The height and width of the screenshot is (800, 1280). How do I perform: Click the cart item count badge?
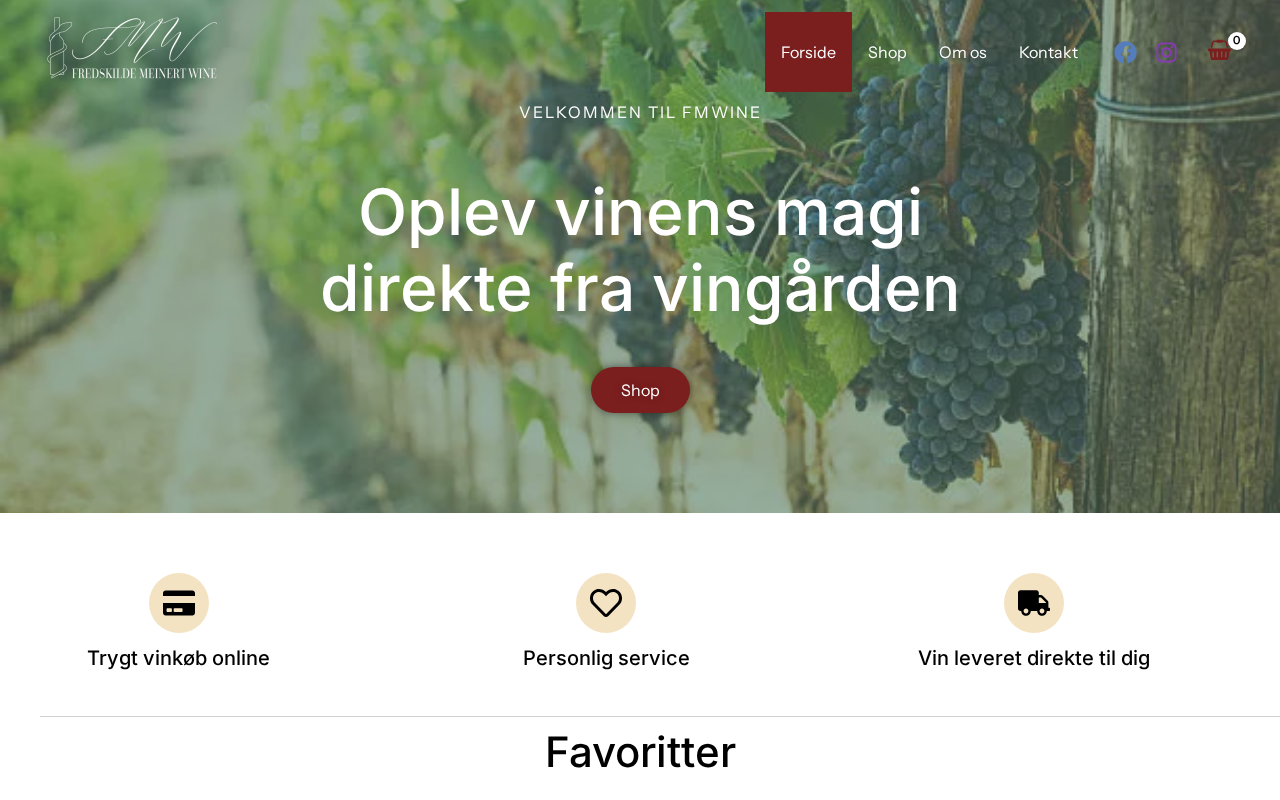[1237, 41]
